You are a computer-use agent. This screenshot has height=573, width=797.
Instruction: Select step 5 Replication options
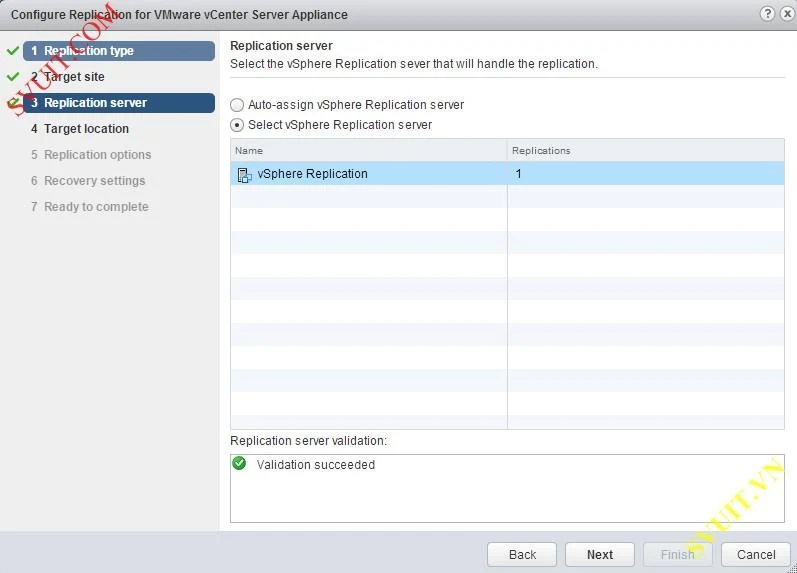tap(91, 155)
